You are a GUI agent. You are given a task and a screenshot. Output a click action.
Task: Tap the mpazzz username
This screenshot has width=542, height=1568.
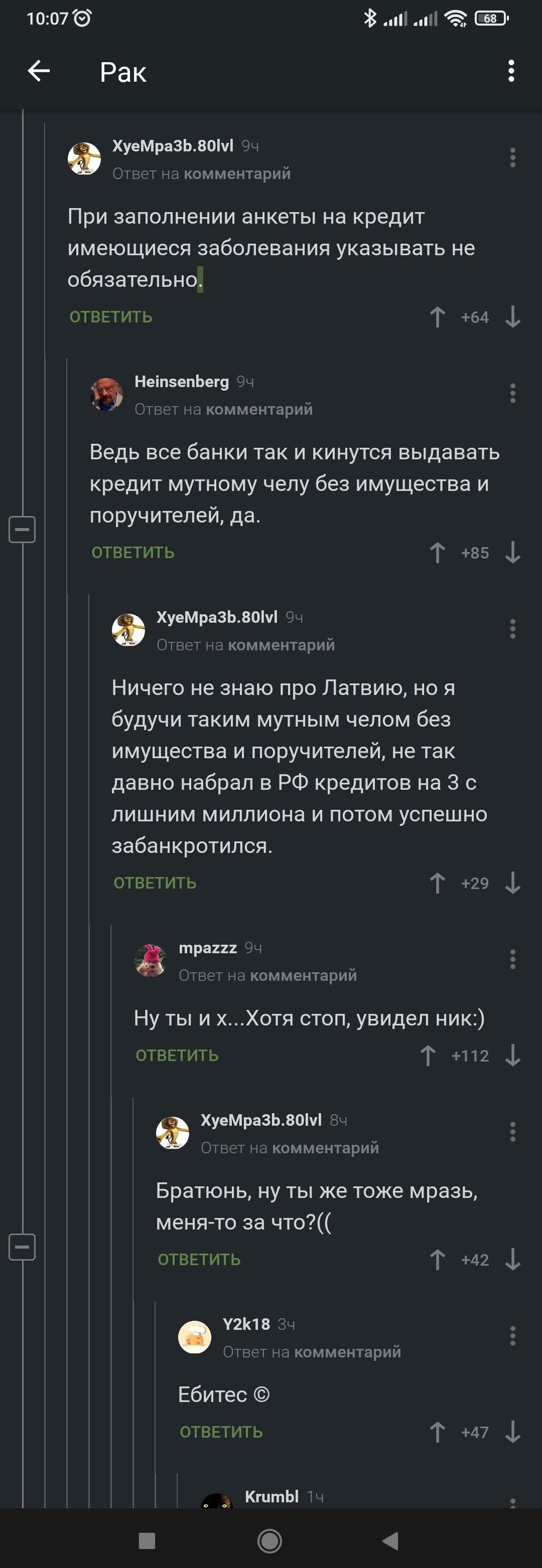click(x=208, y=948)
